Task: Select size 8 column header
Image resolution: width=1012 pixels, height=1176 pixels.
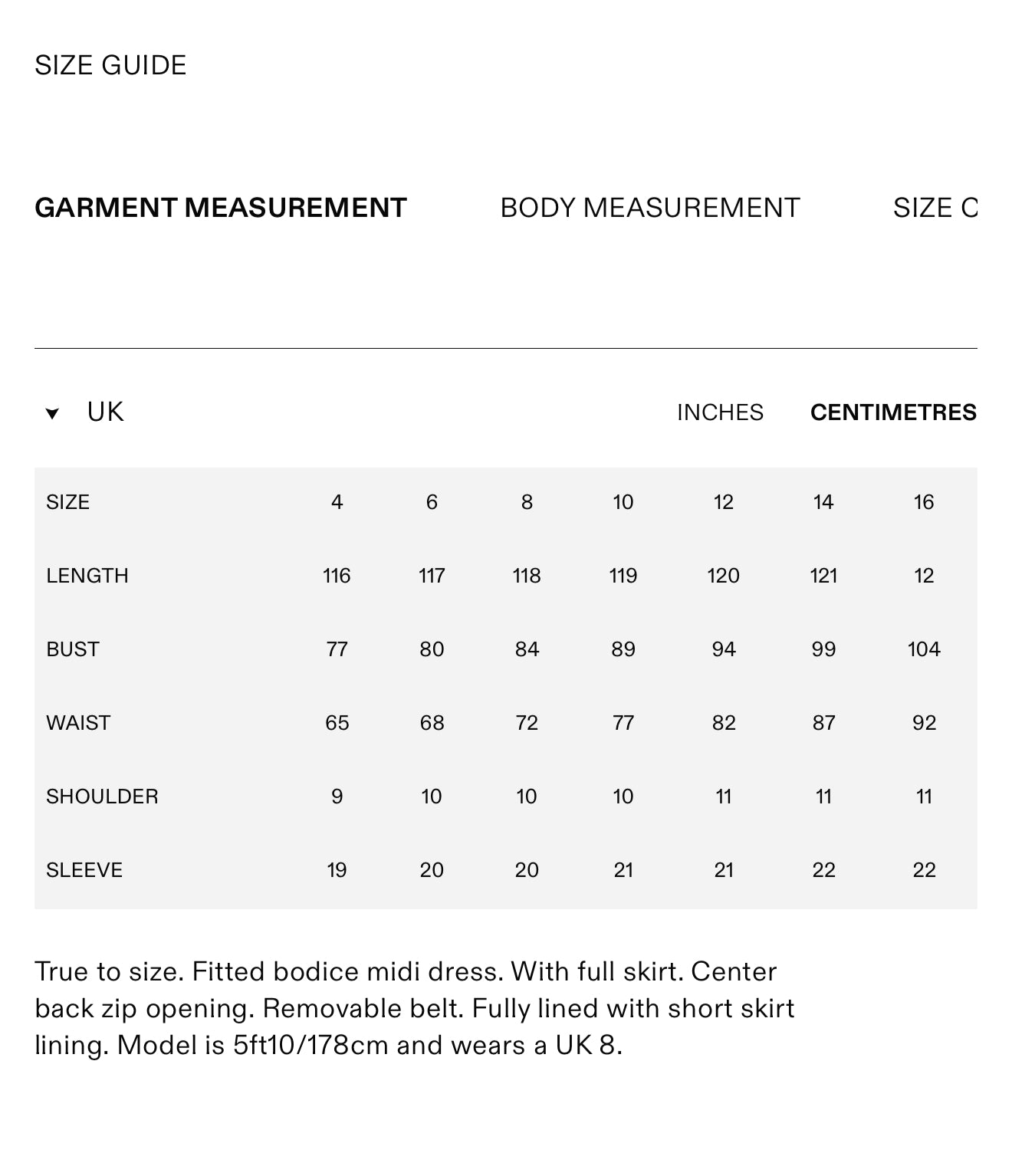Action: [x=527, y=502]
